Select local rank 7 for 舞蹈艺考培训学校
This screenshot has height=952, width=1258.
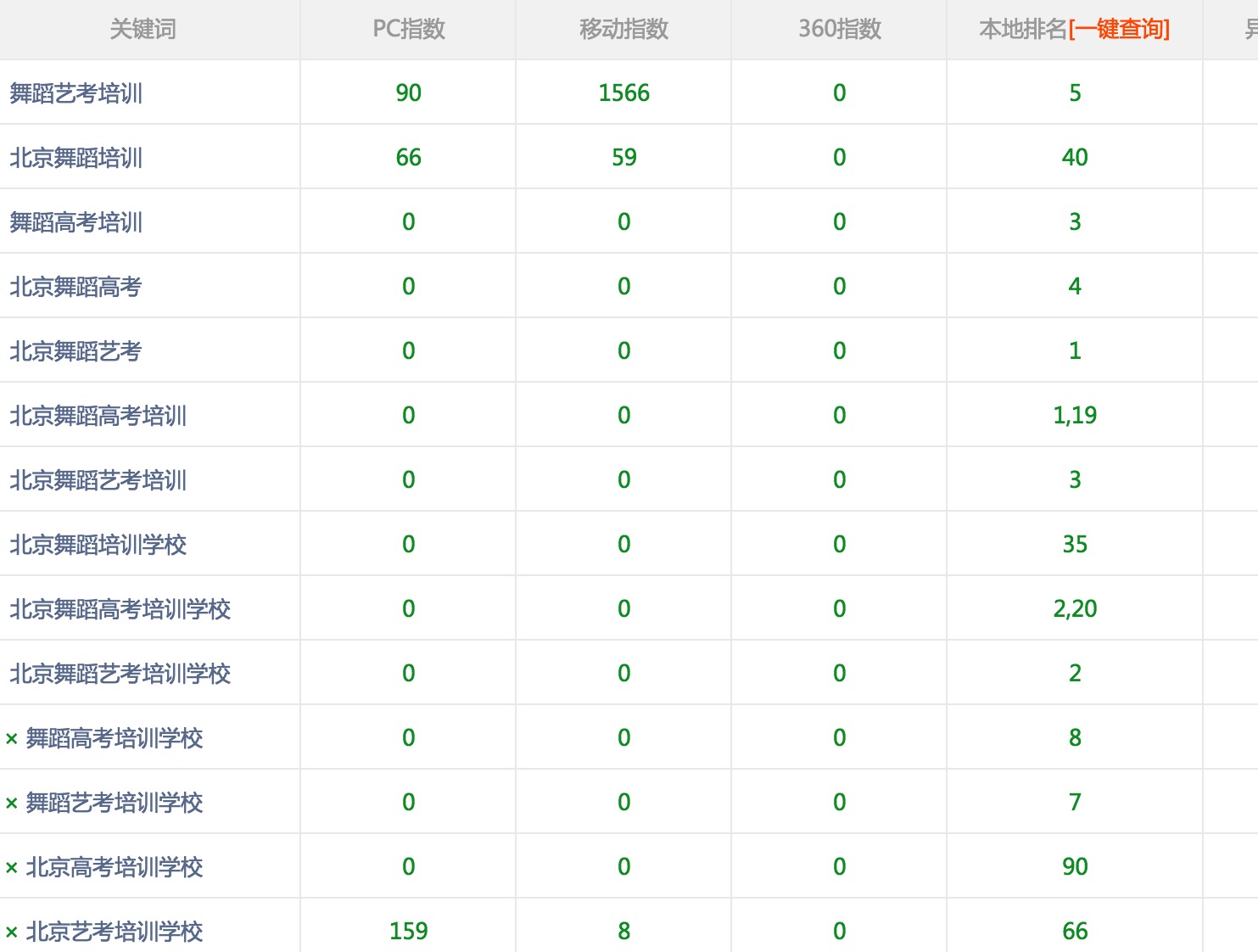click(x=1075, y=803)
